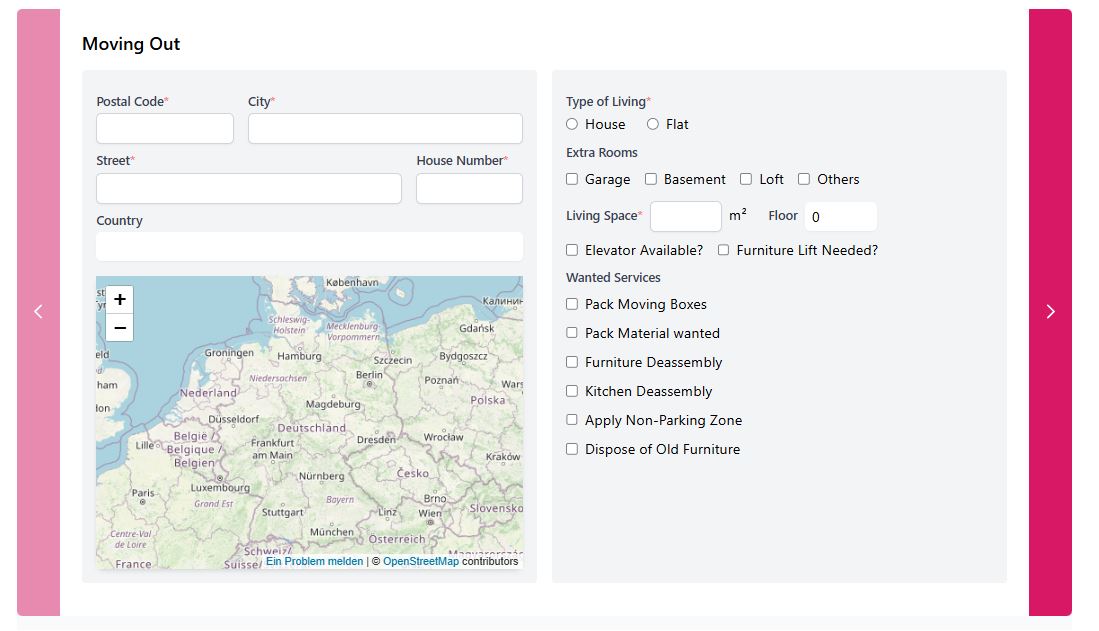Check the Basement extra room
Viewport: 1099px width, 631px height.
point(651,179)
